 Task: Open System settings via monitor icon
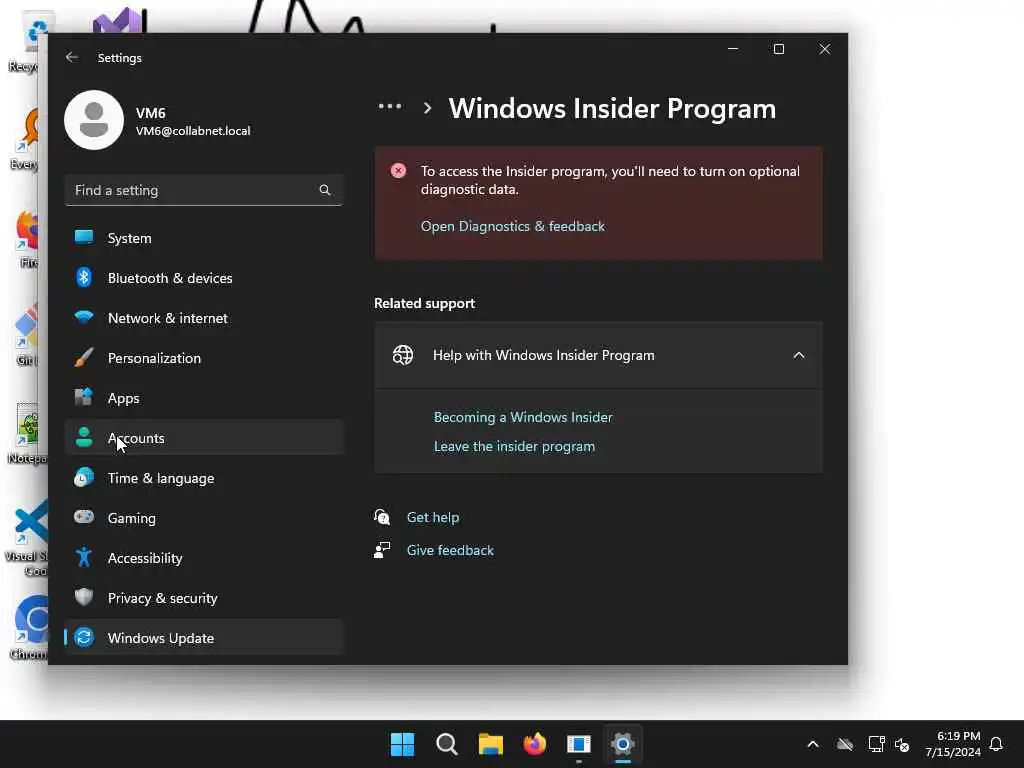pyautogui.click(x=84, y=237)
